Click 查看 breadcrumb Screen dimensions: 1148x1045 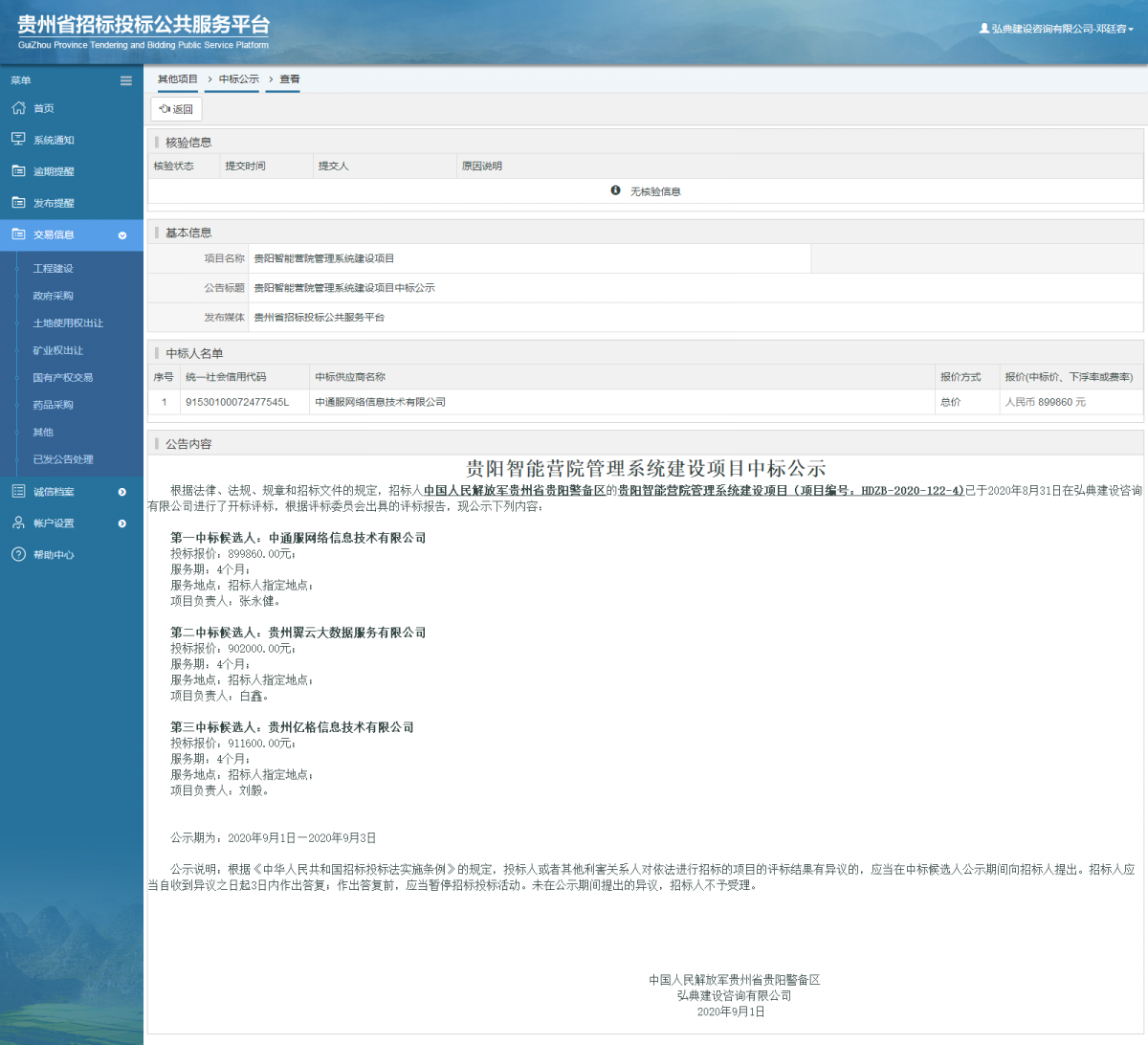pyautogui.click(x=290, y=79)
